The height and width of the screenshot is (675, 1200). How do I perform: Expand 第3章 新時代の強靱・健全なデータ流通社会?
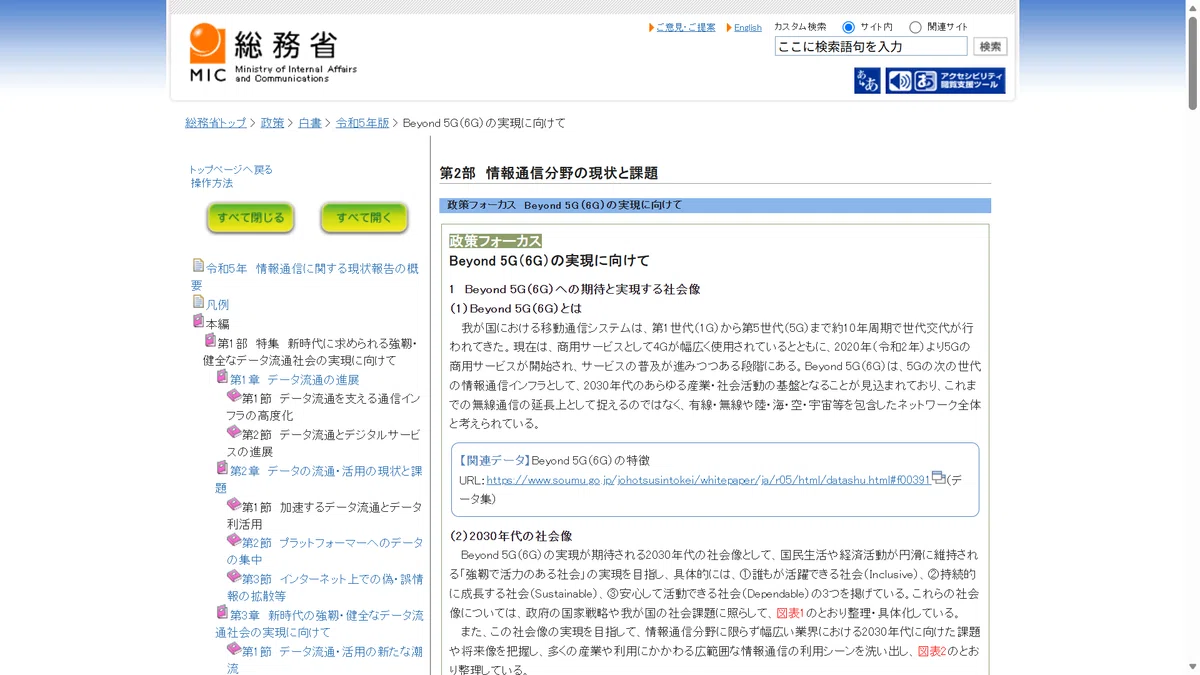click(x=319, y=623)
